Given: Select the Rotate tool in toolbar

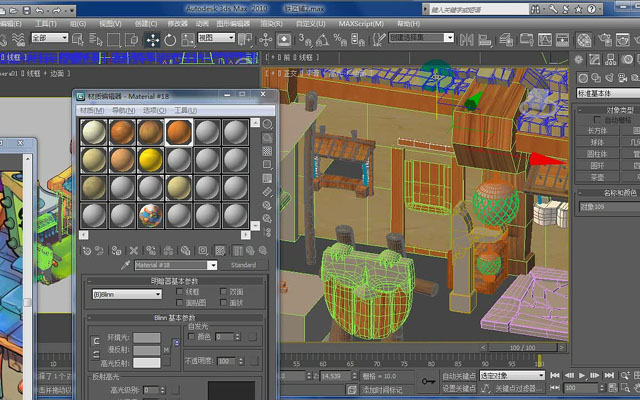Looking at the screenshot, I should pos(170,40).
